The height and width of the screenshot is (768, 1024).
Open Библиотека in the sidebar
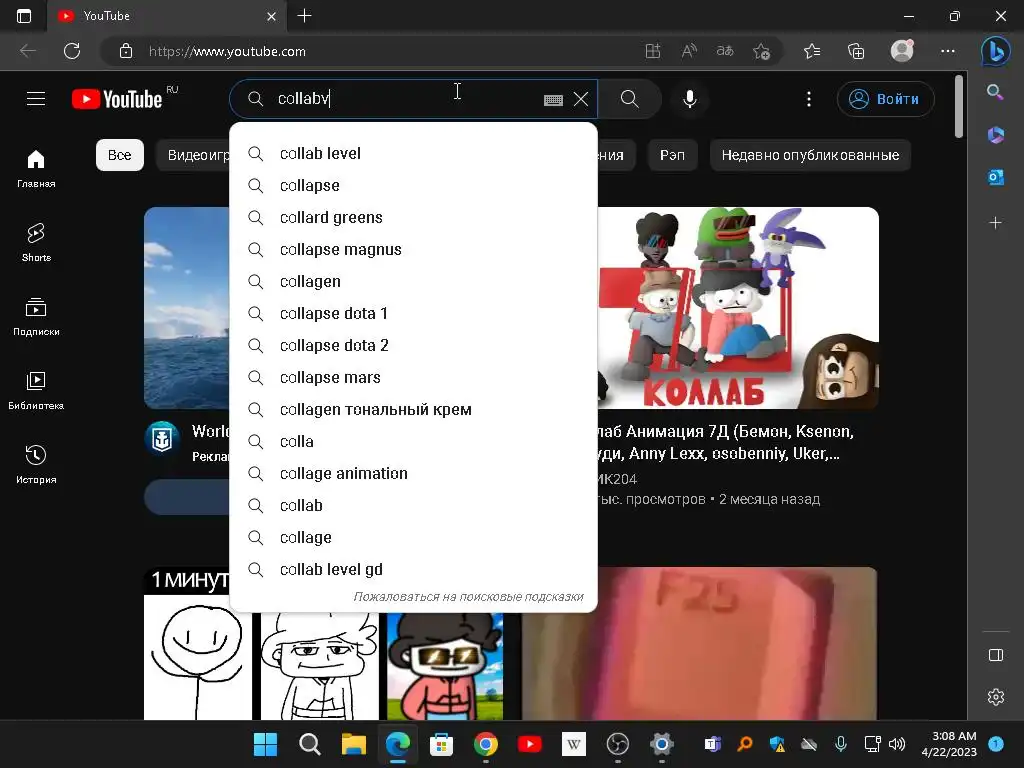click(36, 391)
